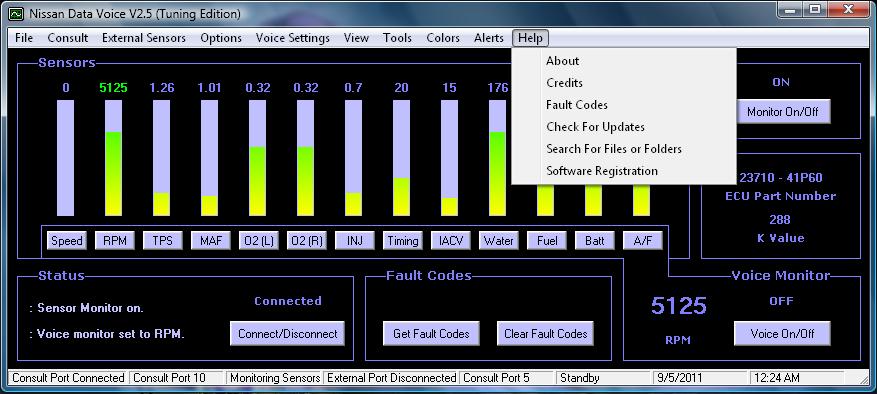Click Clear Fault Codes button
The image size is (877, 394).
tap(545, 334)
